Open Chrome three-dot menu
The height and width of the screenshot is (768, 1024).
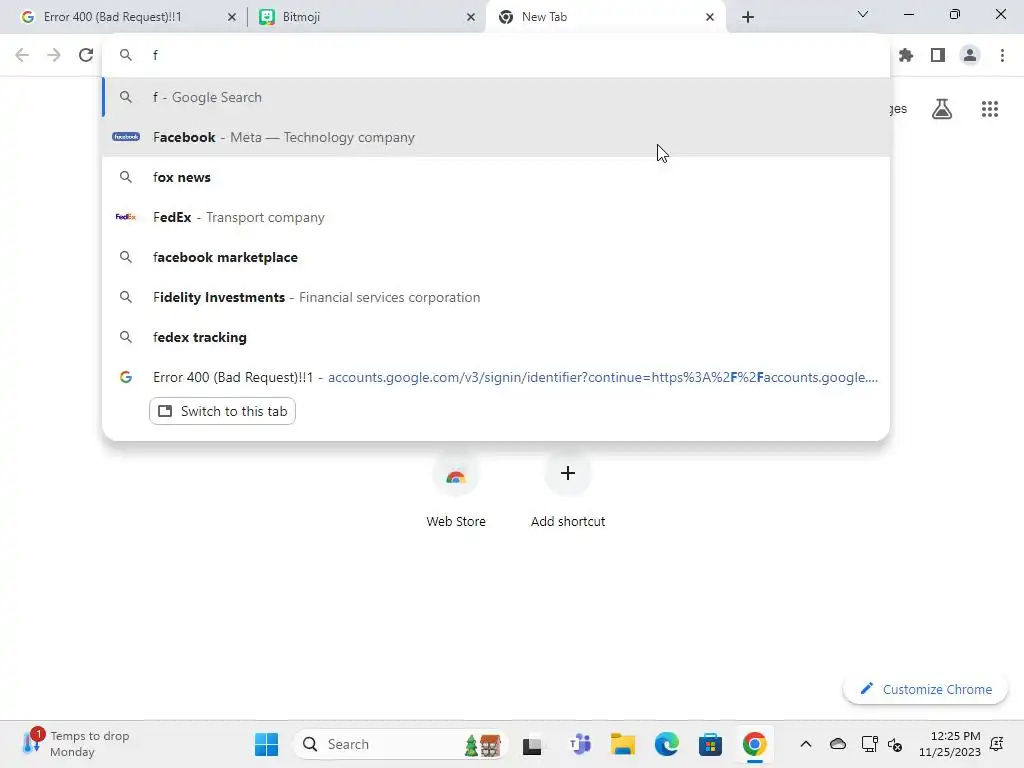(x=1002, y=55)
